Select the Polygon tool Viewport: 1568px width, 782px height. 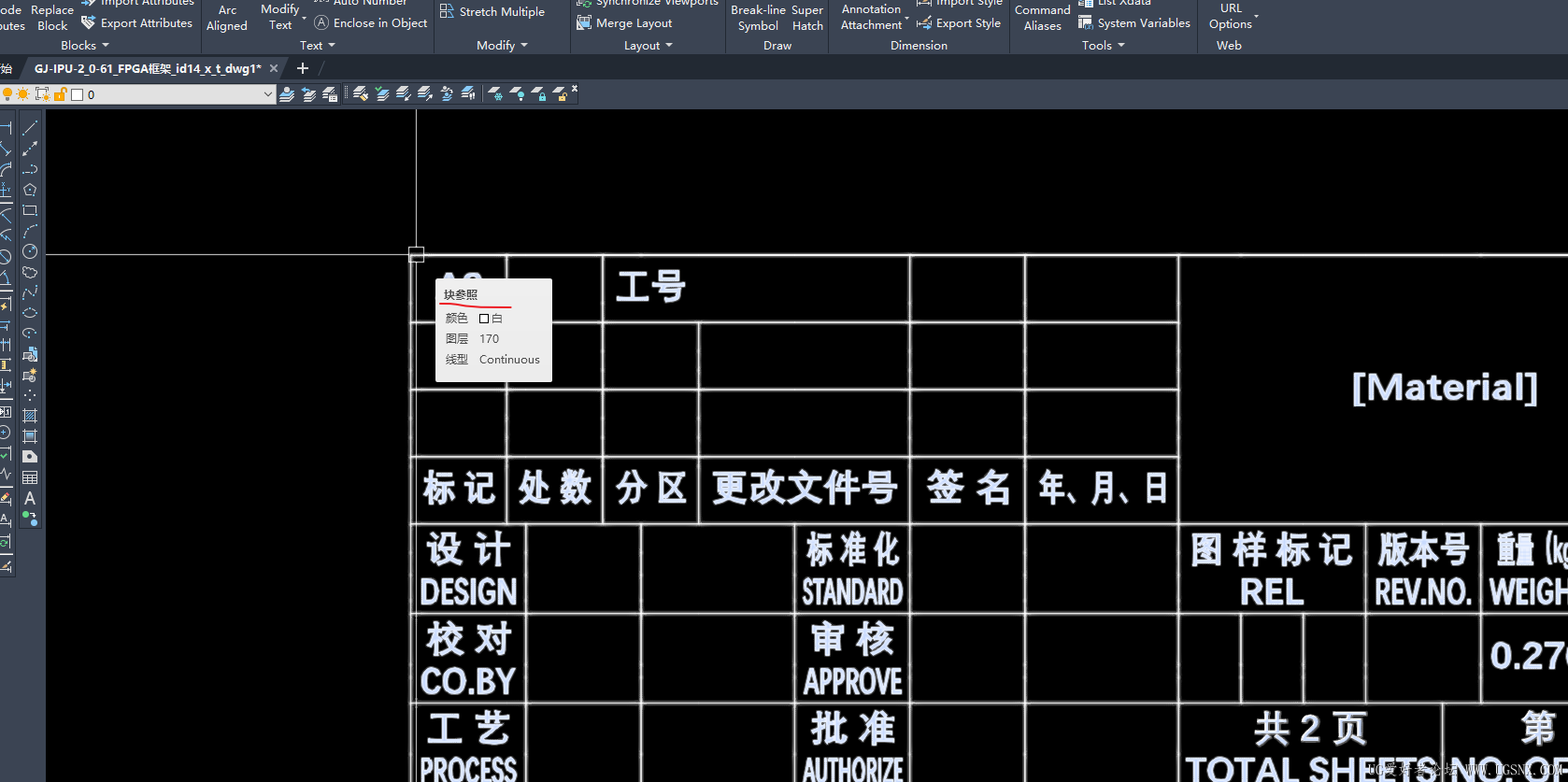(30, 190)
